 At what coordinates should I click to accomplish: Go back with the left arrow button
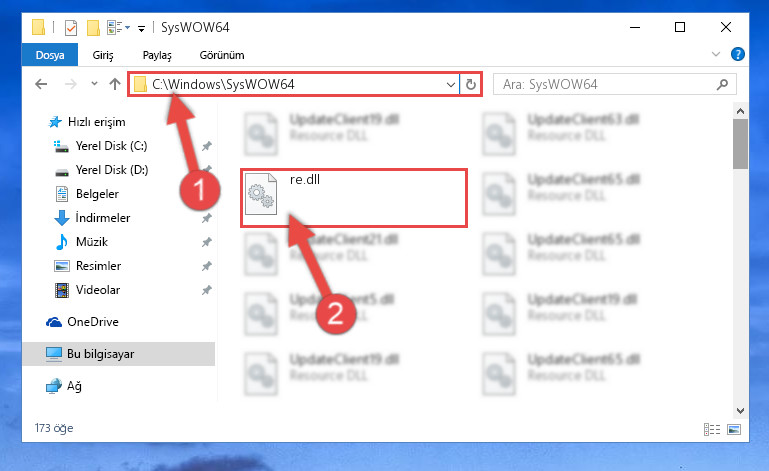[x=41, y=84]
